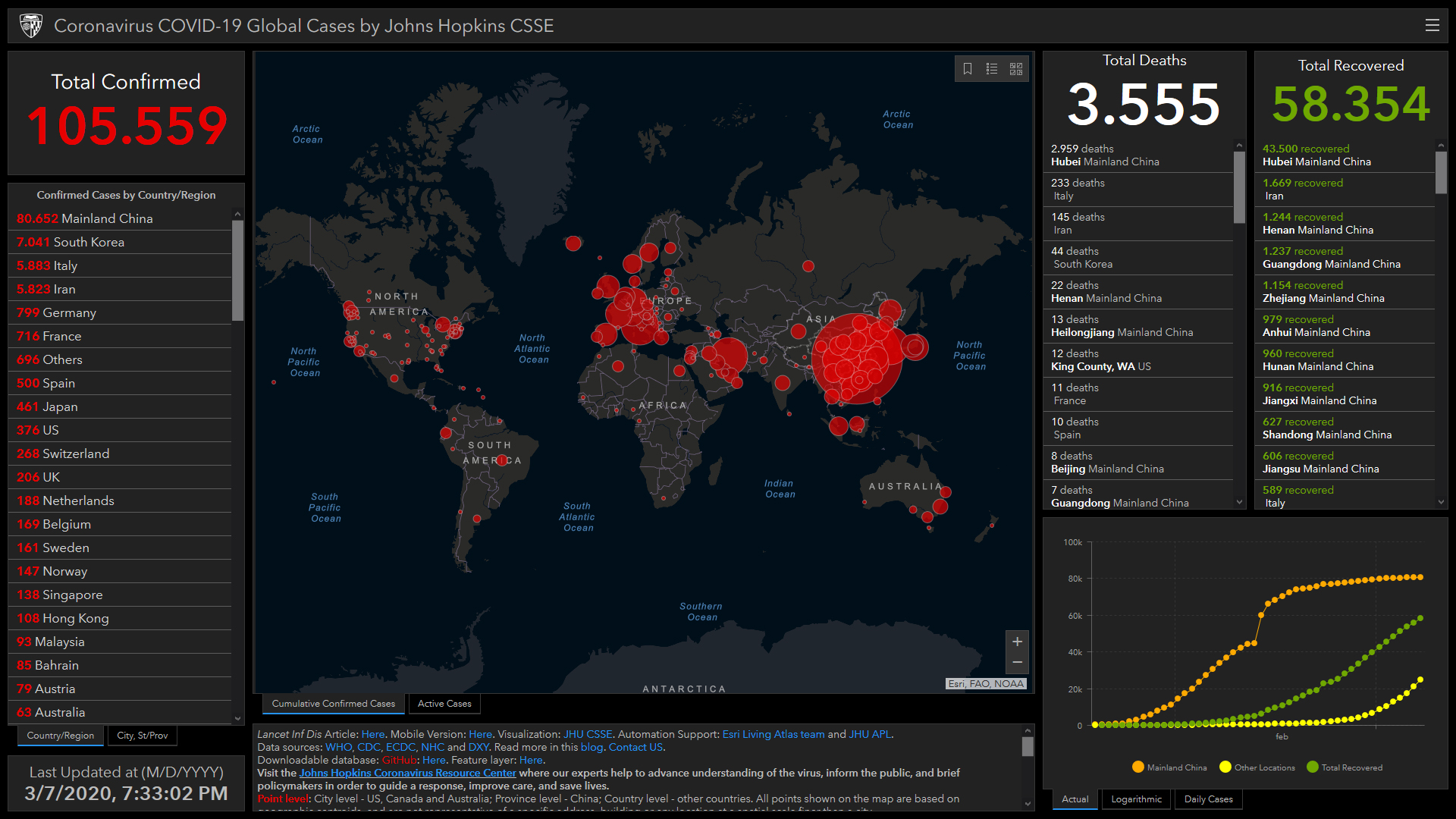The image size is (1456, 819).
Task: Show the map legend list icon
Action: coord(992,69)
